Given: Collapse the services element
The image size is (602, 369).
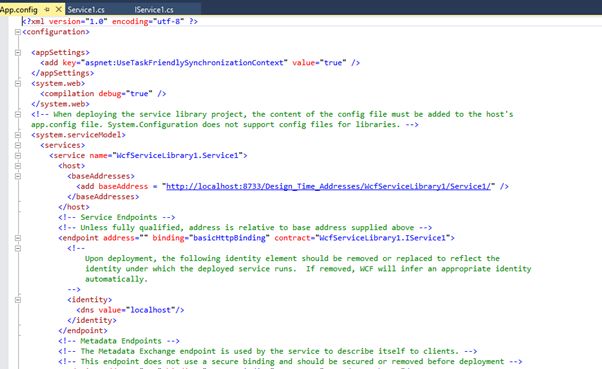Looking at the screenshot, I should (x=18, y=145).
